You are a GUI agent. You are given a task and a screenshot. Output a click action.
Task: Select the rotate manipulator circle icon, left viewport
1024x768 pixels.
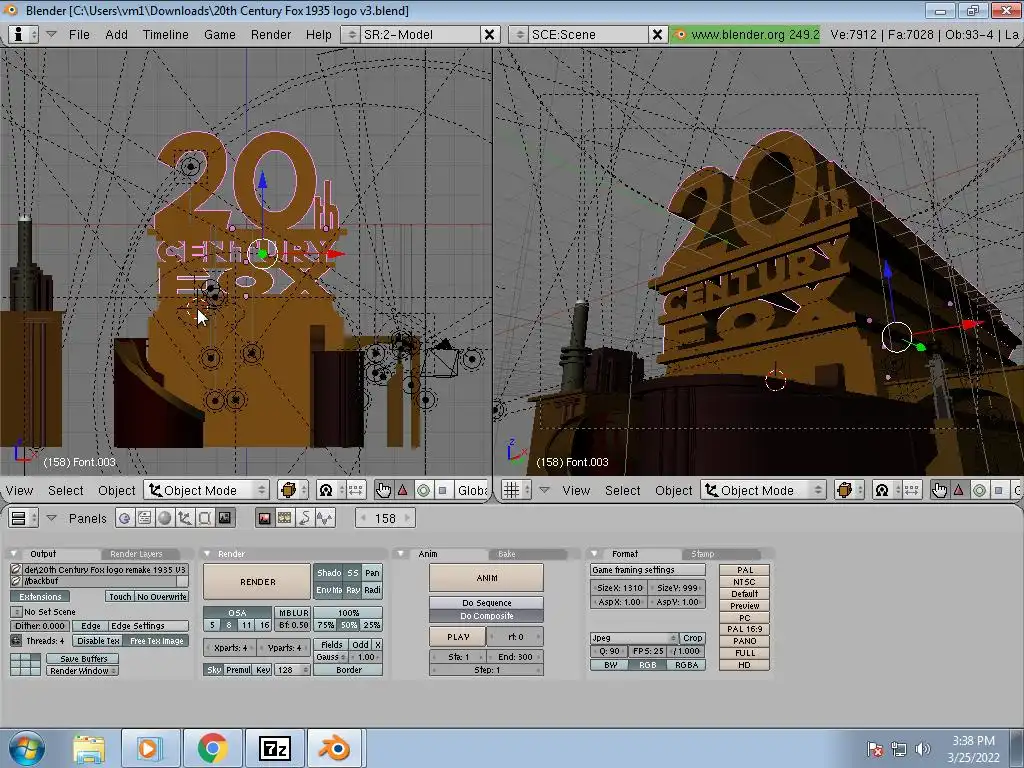coord(423,490)
